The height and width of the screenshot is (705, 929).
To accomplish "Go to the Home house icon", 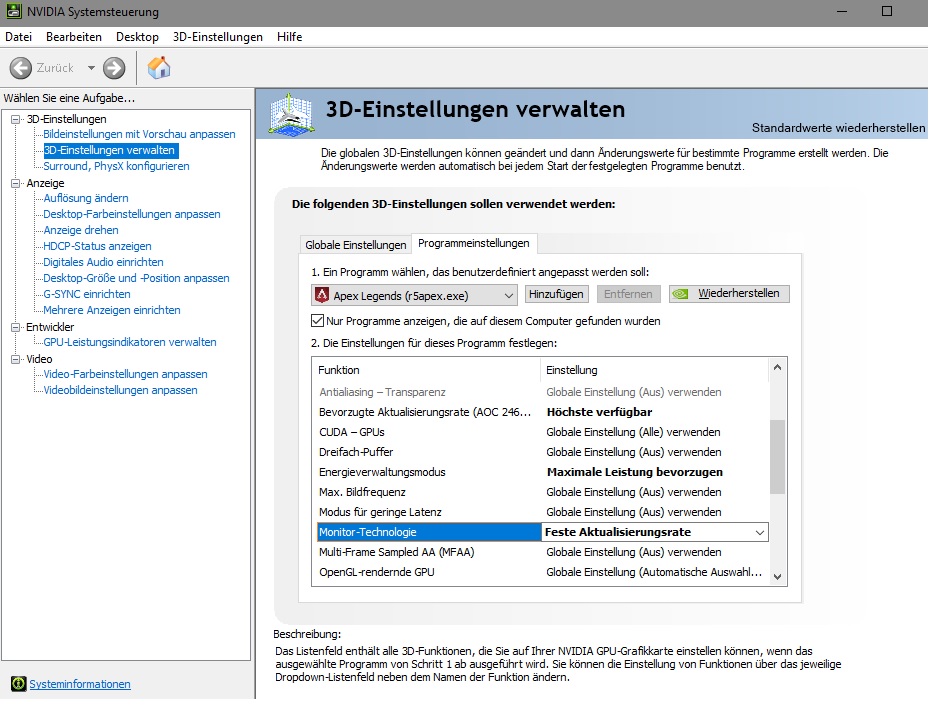I will click(x=159, y=68).
